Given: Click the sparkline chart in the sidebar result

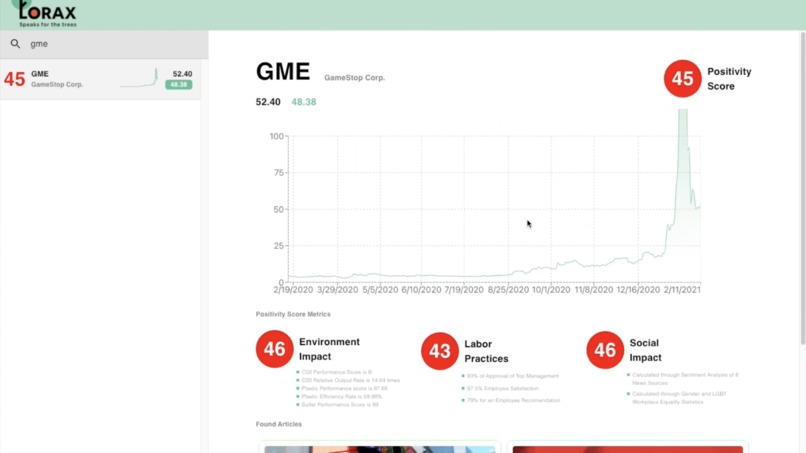Looking at the screenshot, I should pos(139,78).
